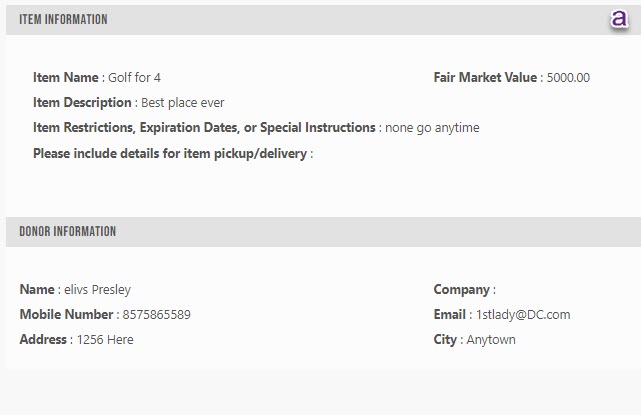Select the item name 'Golf for 4'

(134, 78)
